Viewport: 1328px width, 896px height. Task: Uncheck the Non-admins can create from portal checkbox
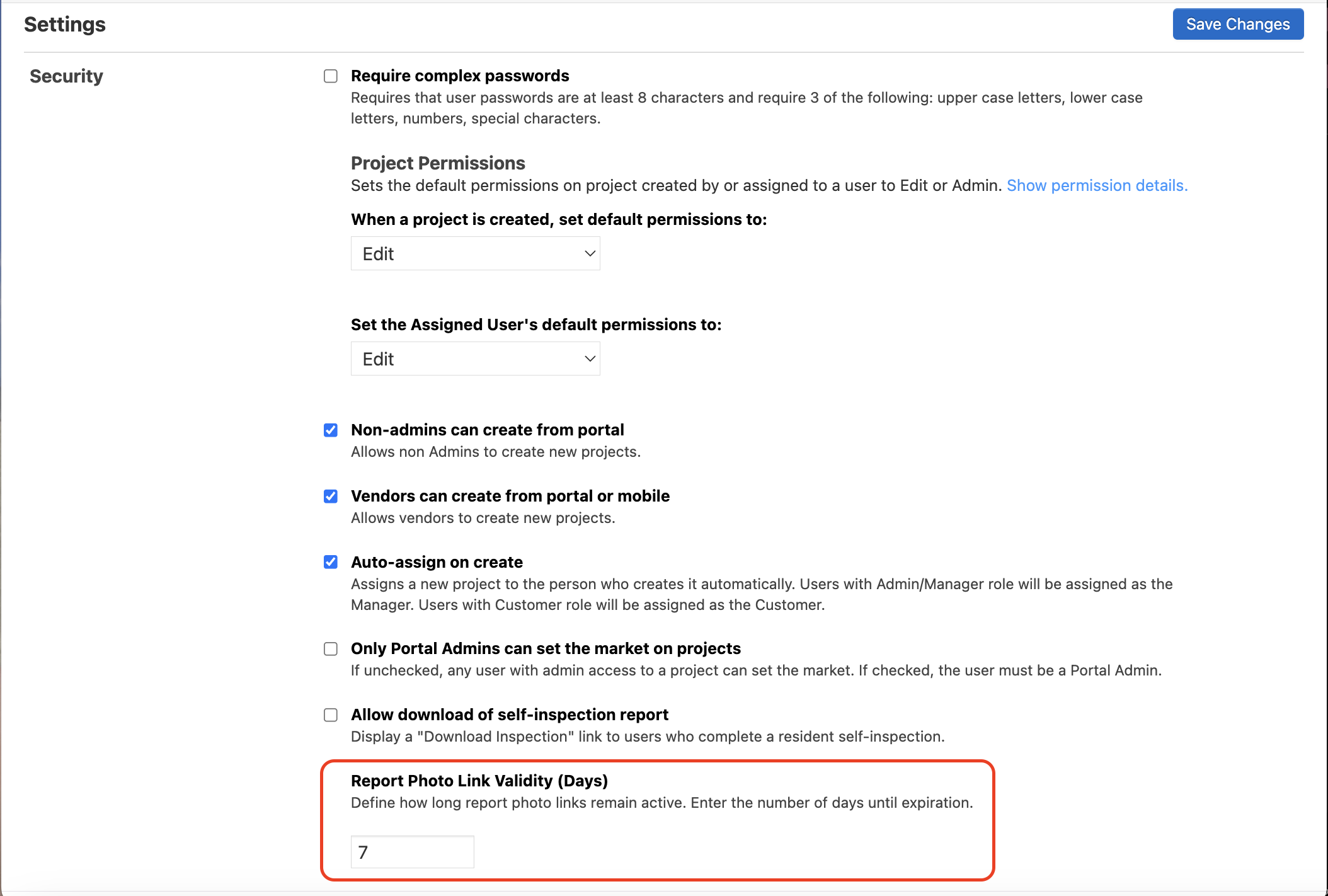(331, 430)
